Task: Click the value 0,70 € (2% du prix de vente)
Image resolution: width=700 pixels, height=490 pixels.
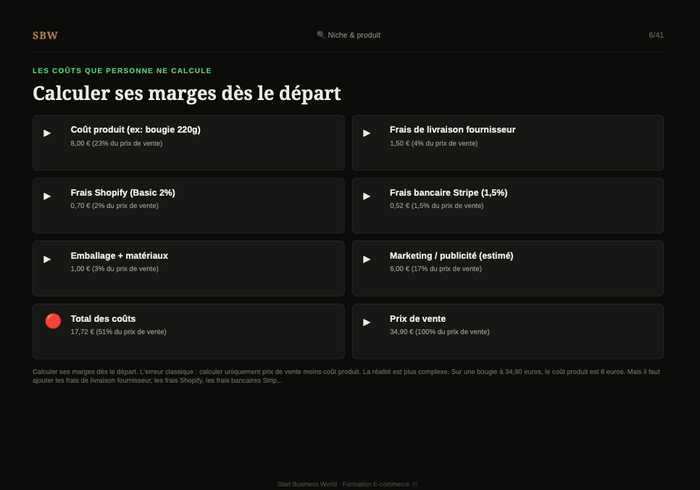Action: [x=114, y=206]
